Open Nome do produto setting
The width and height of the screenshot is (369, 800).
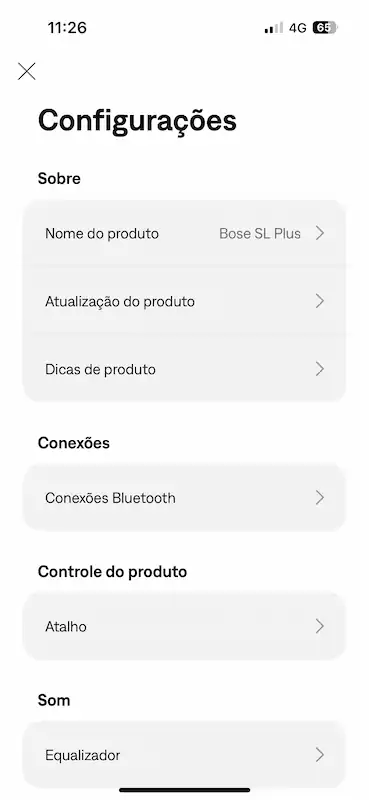point(184,234)
